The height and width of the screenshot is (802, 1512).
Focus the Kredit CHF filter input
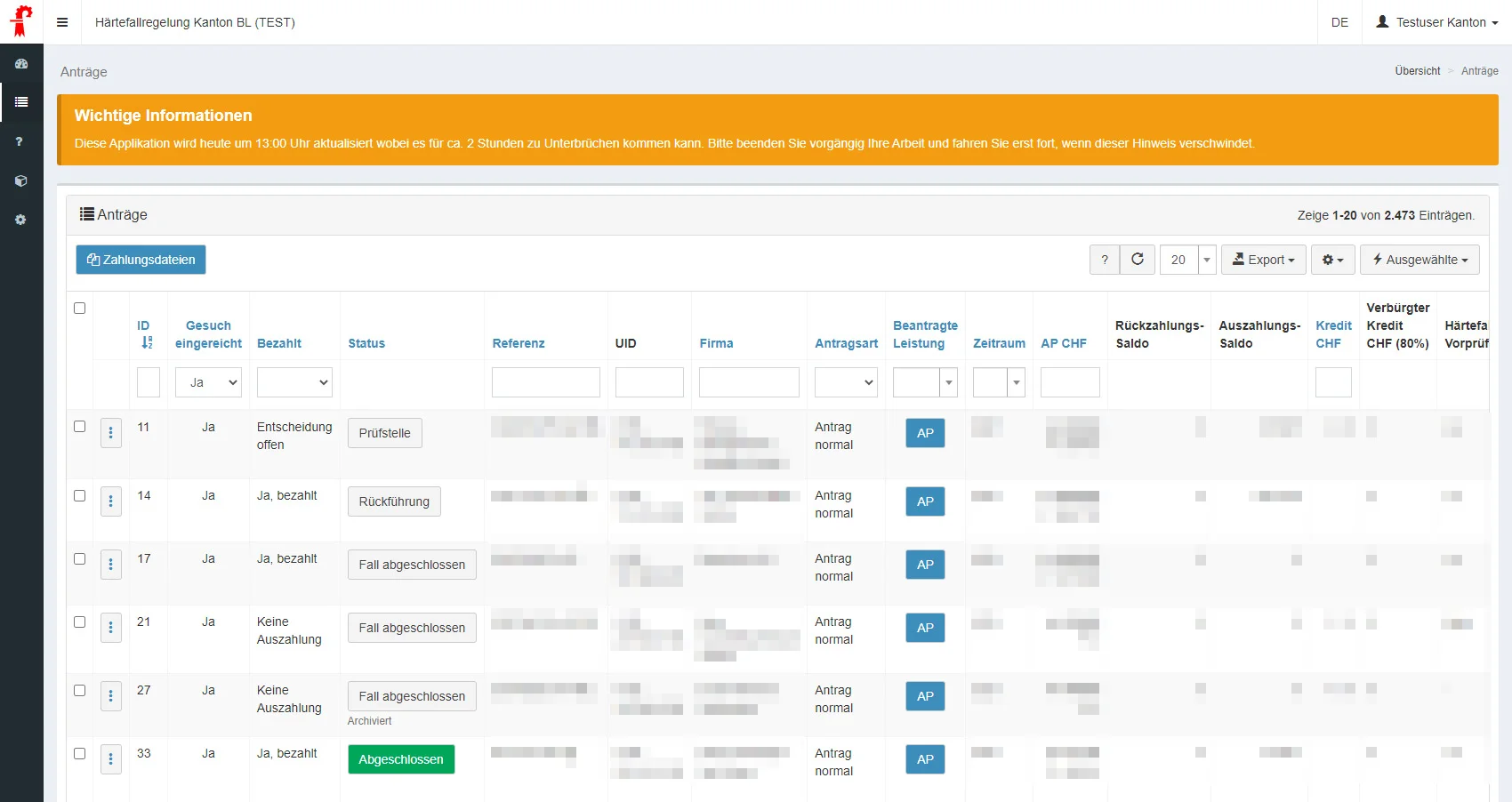point(1333,382)
